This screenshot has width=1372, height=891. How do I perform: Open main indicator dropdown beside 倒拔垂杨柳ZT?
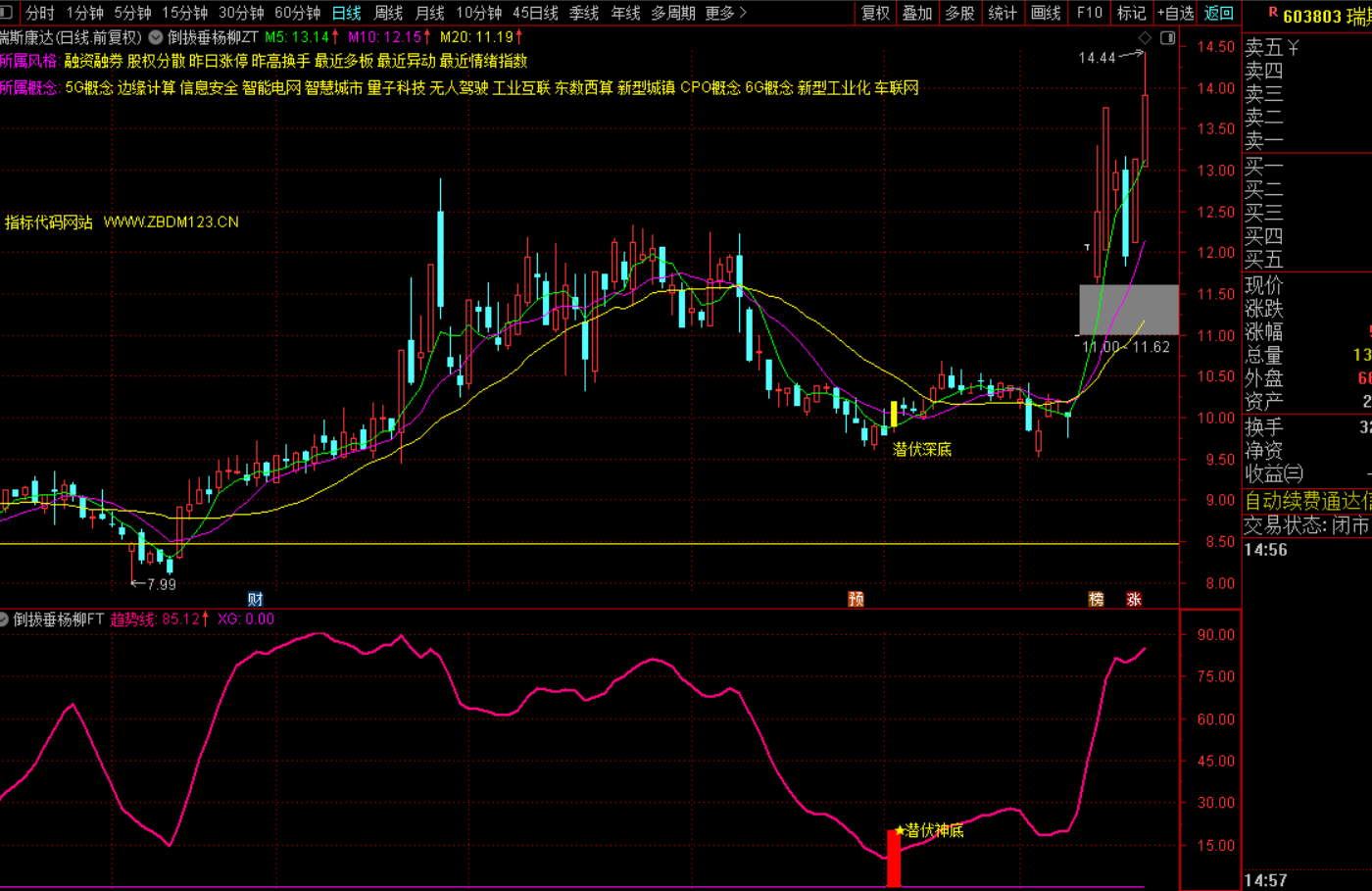pyautogui.click(x=156, y=37)
